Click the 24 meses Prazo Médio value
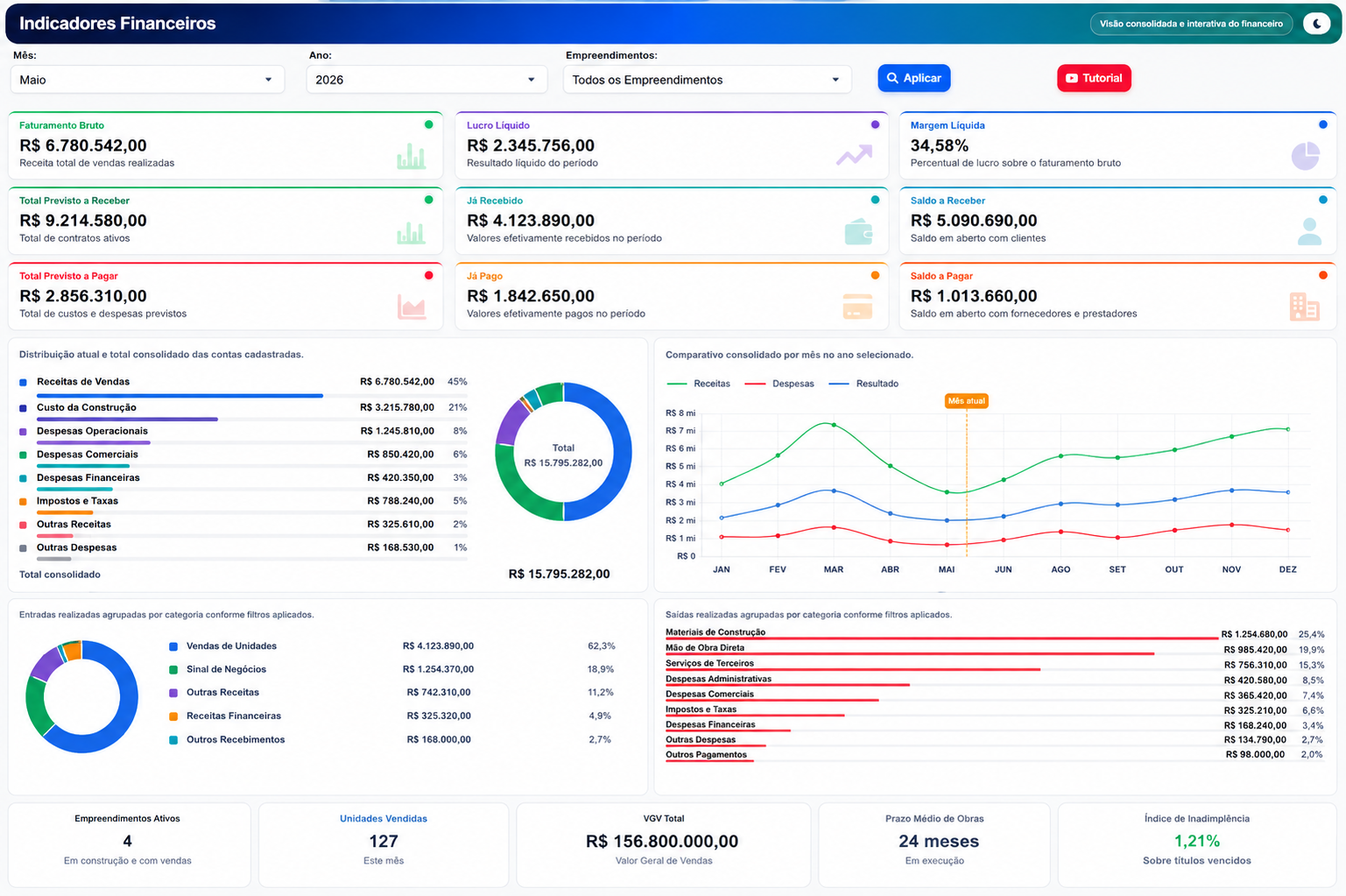The height and width of the screenshot is (896, 1346). coord(939,842)
